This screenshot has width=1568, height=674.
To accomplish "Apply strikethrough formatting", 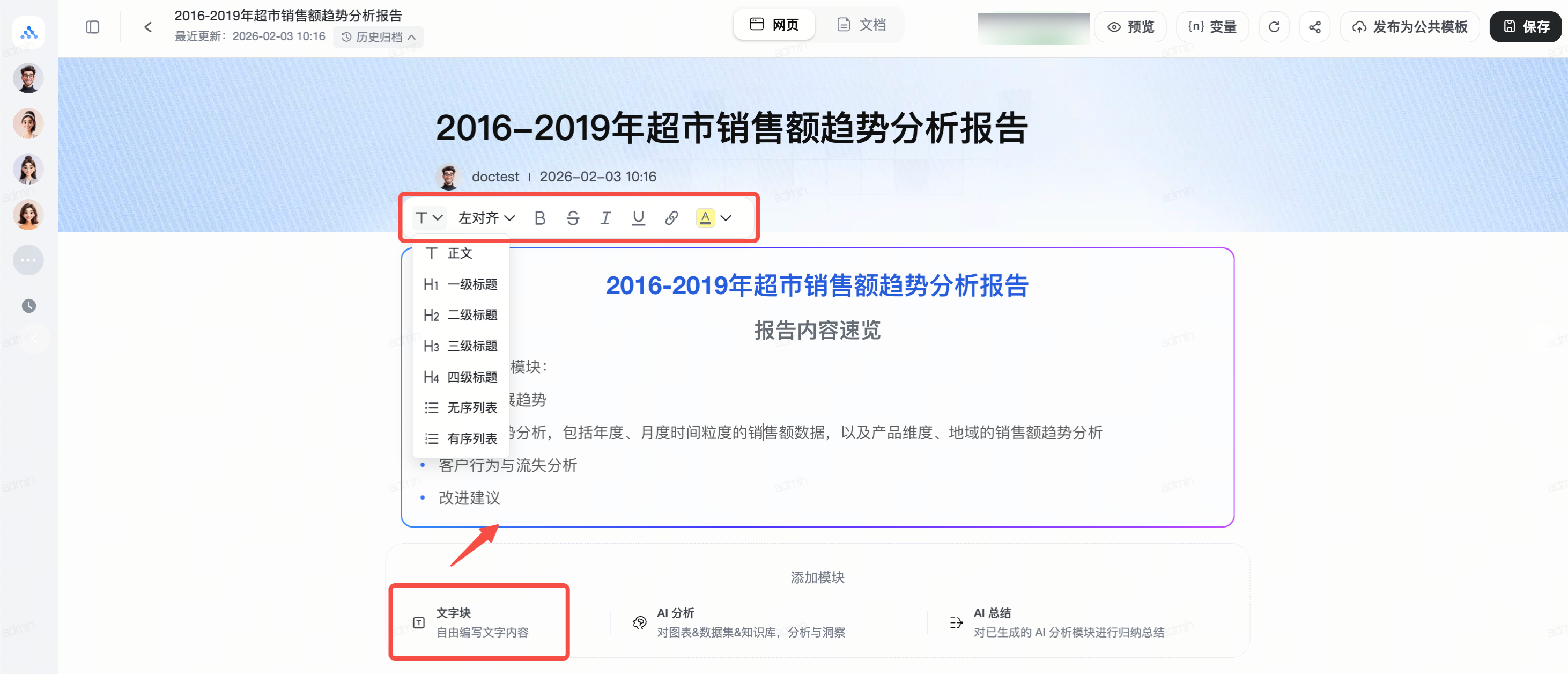I will pyautogui.click(x=572, y=218).
